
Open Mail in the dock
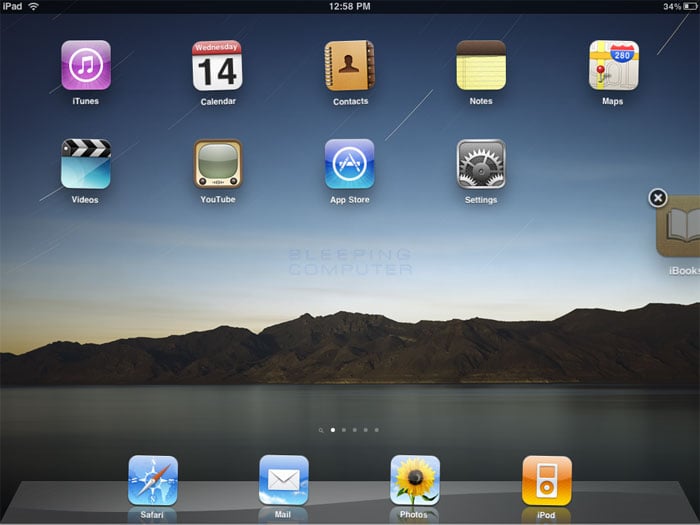pyautogui.click(x=283, y=480)
